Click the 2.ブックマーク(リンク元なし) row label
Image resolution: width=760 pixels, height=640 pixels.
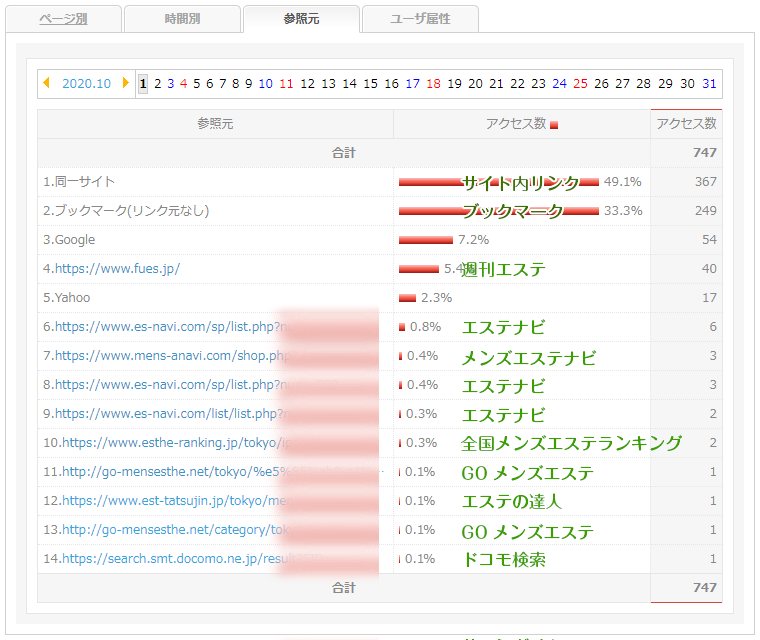pos(126,211)
